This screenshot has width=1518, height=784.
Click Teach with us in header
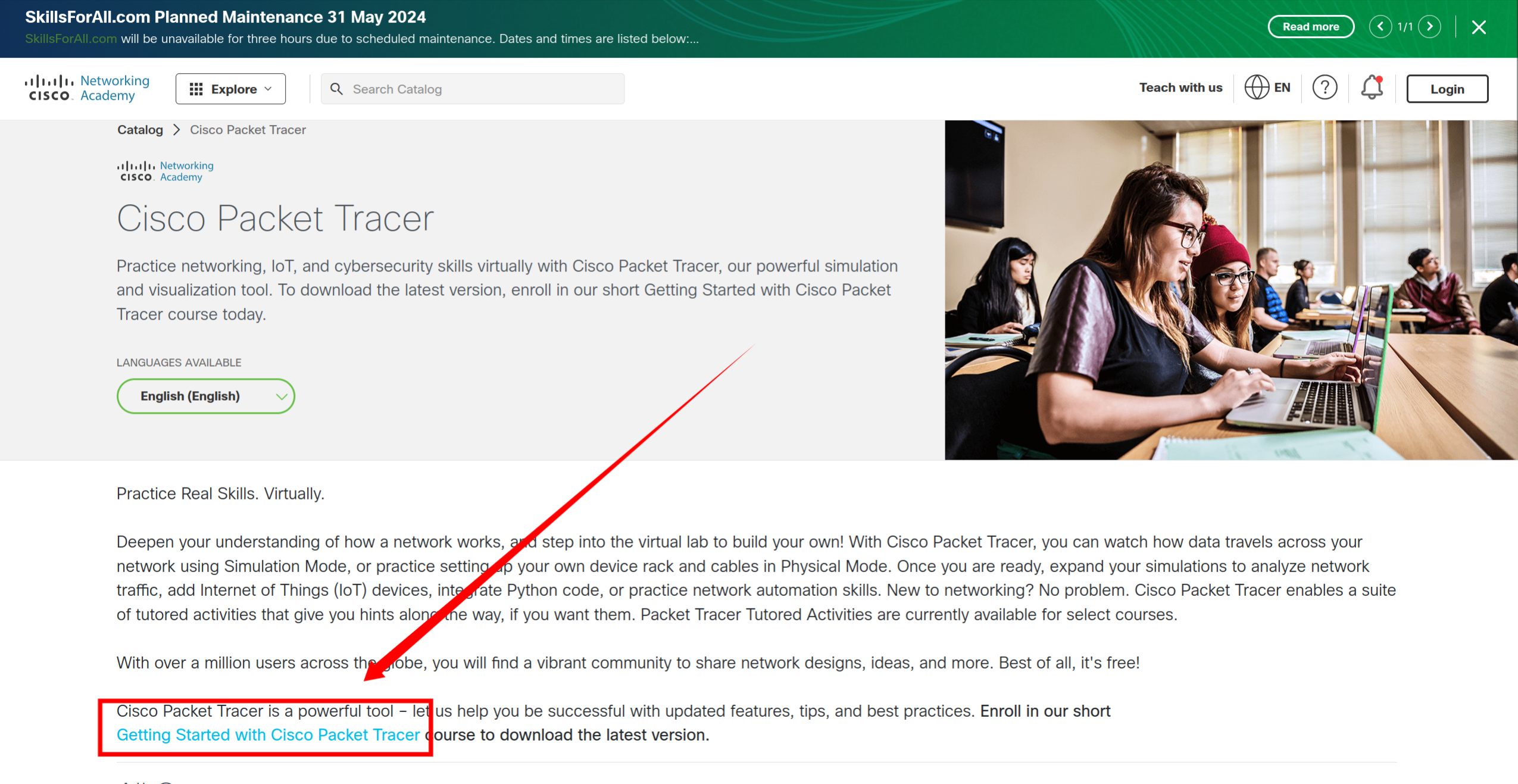coord(1180,88)
